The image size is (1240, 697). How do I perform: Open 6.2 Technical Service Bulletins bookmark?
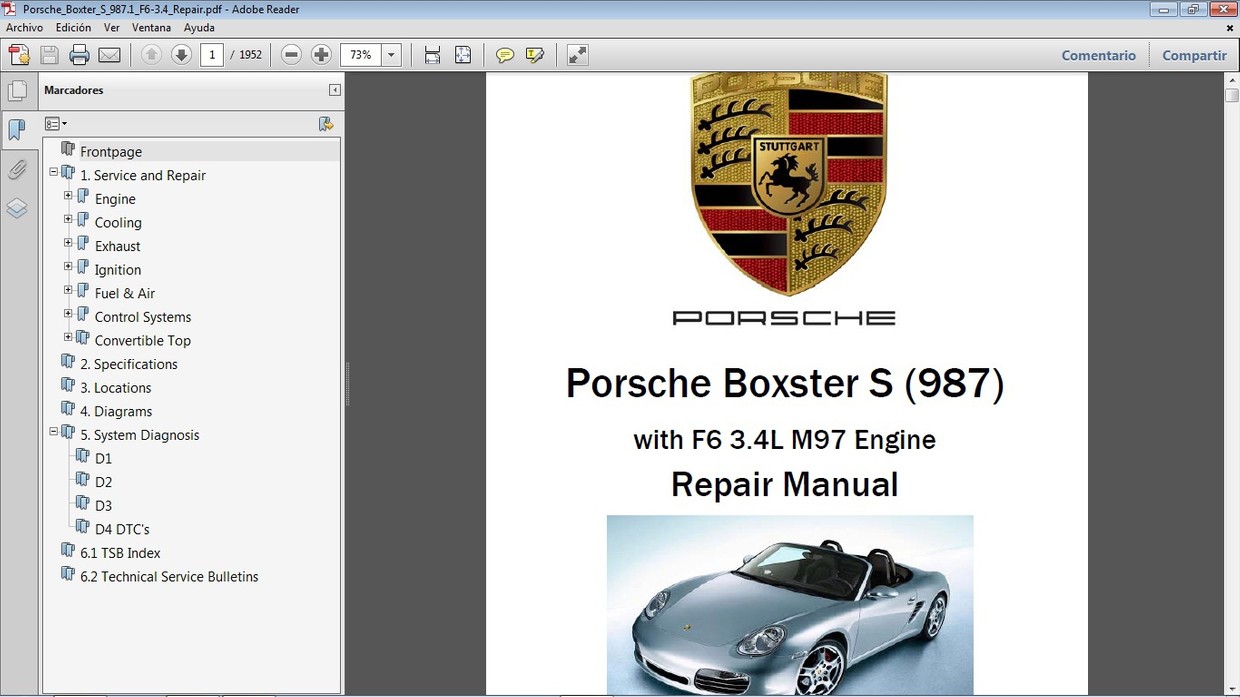click(169, 576)
